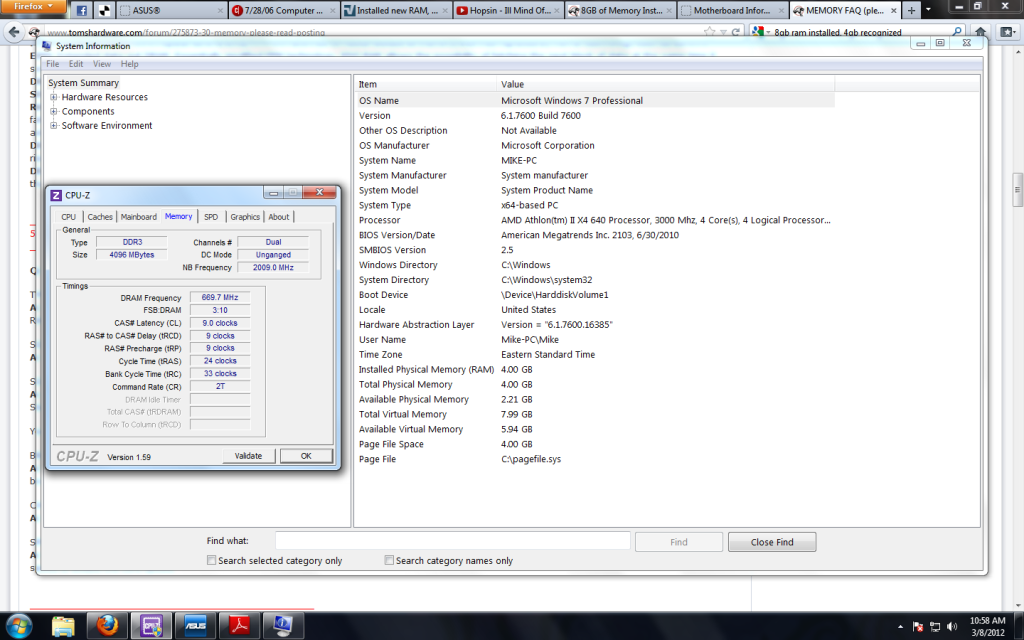1024x640 pixels.
Task: Open the Firefox application menu button
Action: tap(33, 7)
